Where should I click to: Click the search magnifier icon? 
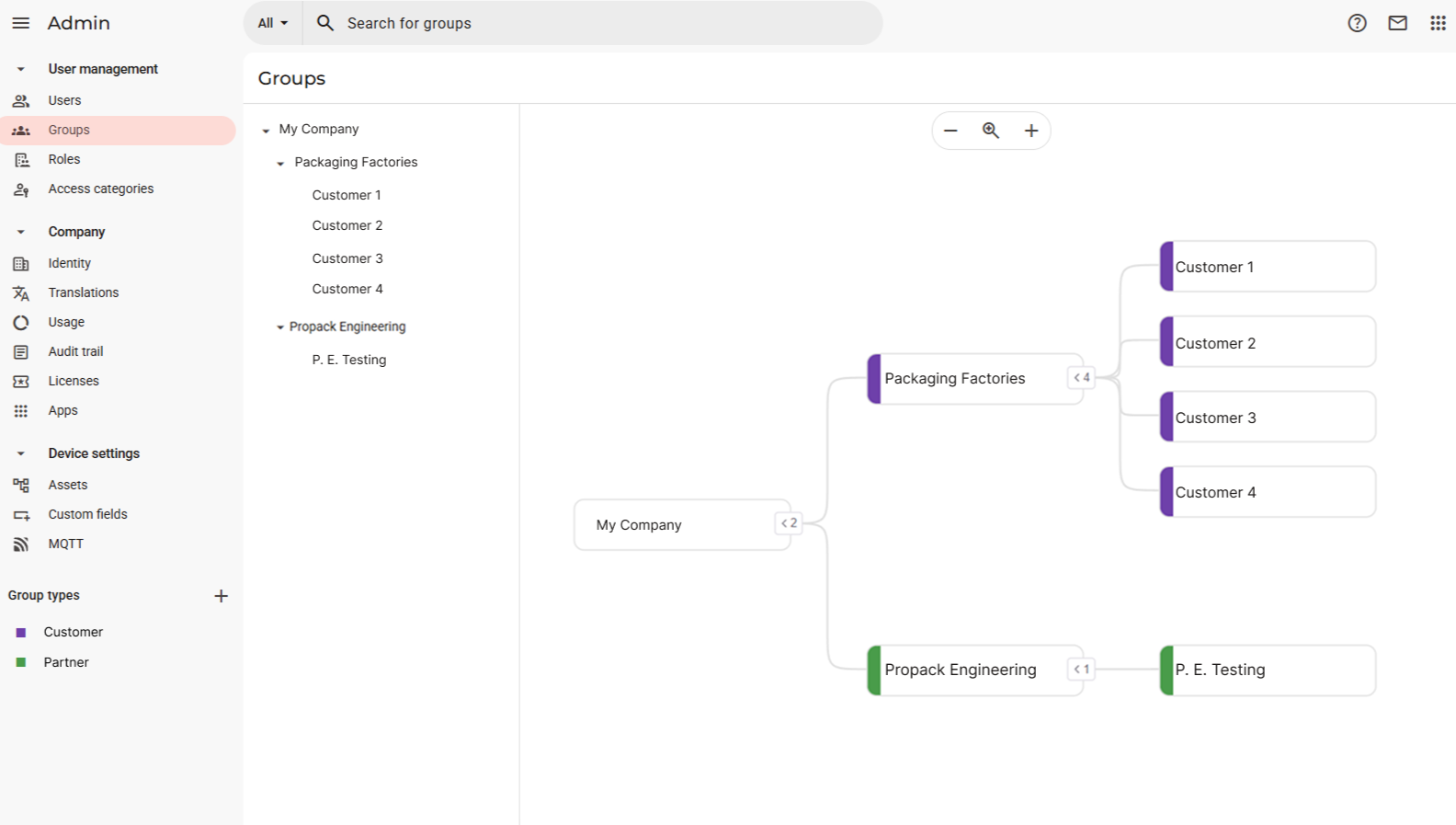tap(325, 23)
